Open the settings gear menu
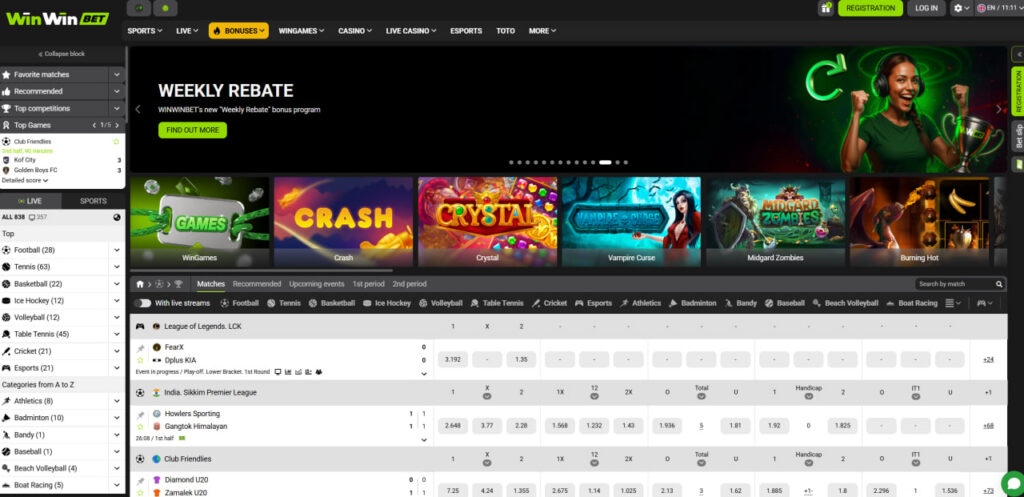Image resolution: width=1024 pixels, height=497 pixels. (961, 8)
